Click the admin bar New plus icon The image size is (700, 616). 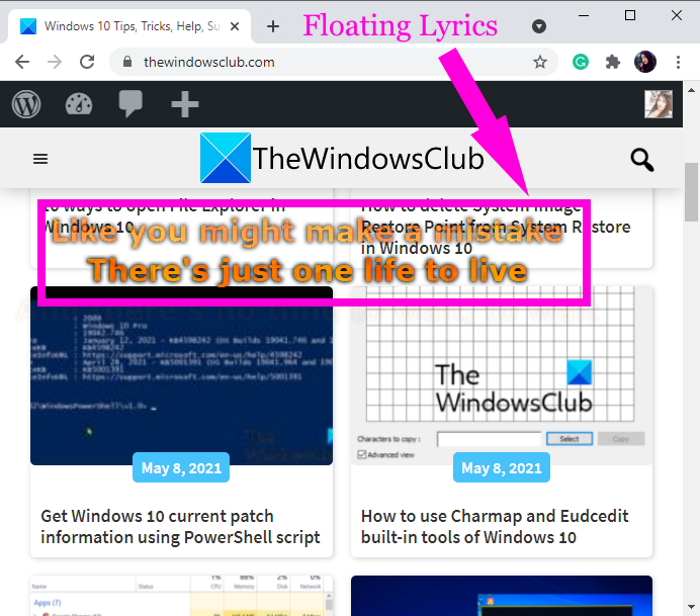point(185,104)
